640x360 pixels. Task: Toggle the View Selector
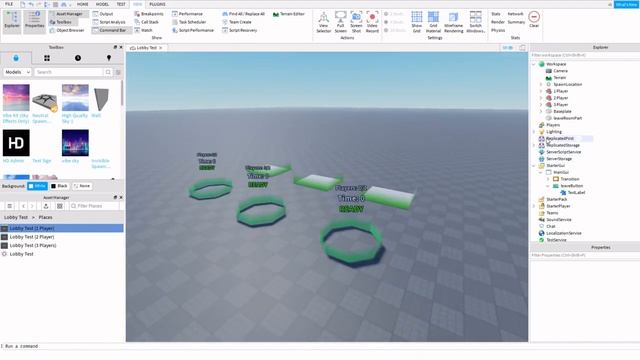324,22
